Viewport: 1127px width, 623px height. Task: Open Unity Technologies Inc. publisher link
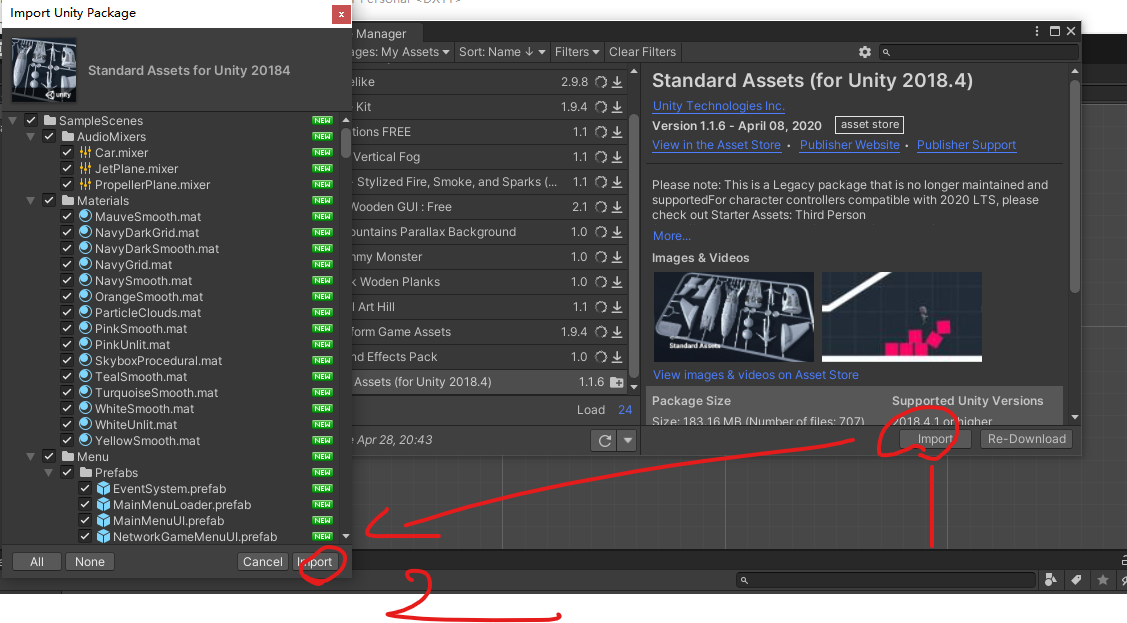pos(718,106)
